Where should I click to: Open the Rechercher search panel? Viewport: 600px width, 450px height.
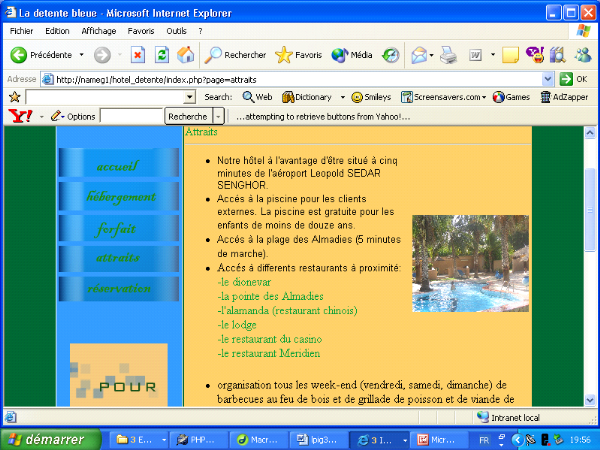coord(235,55)
